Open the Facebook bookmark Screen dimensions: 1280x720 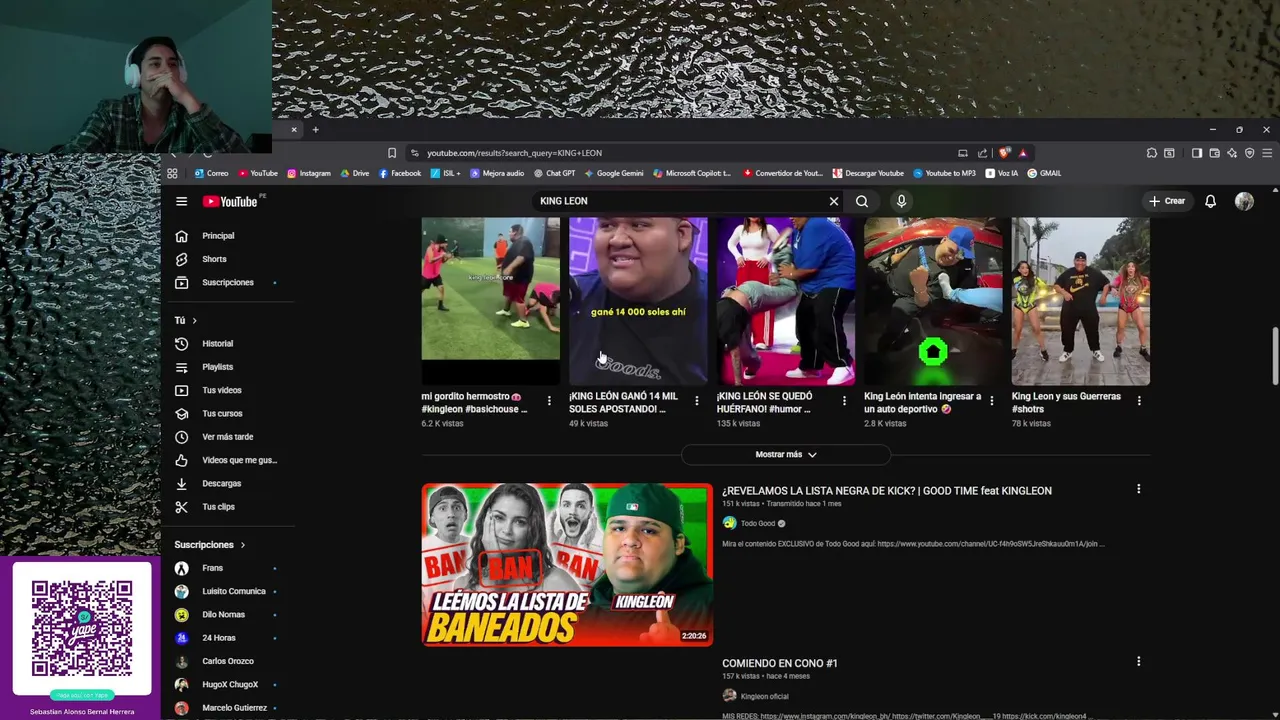pyautogui.click(x=400, y=173)
